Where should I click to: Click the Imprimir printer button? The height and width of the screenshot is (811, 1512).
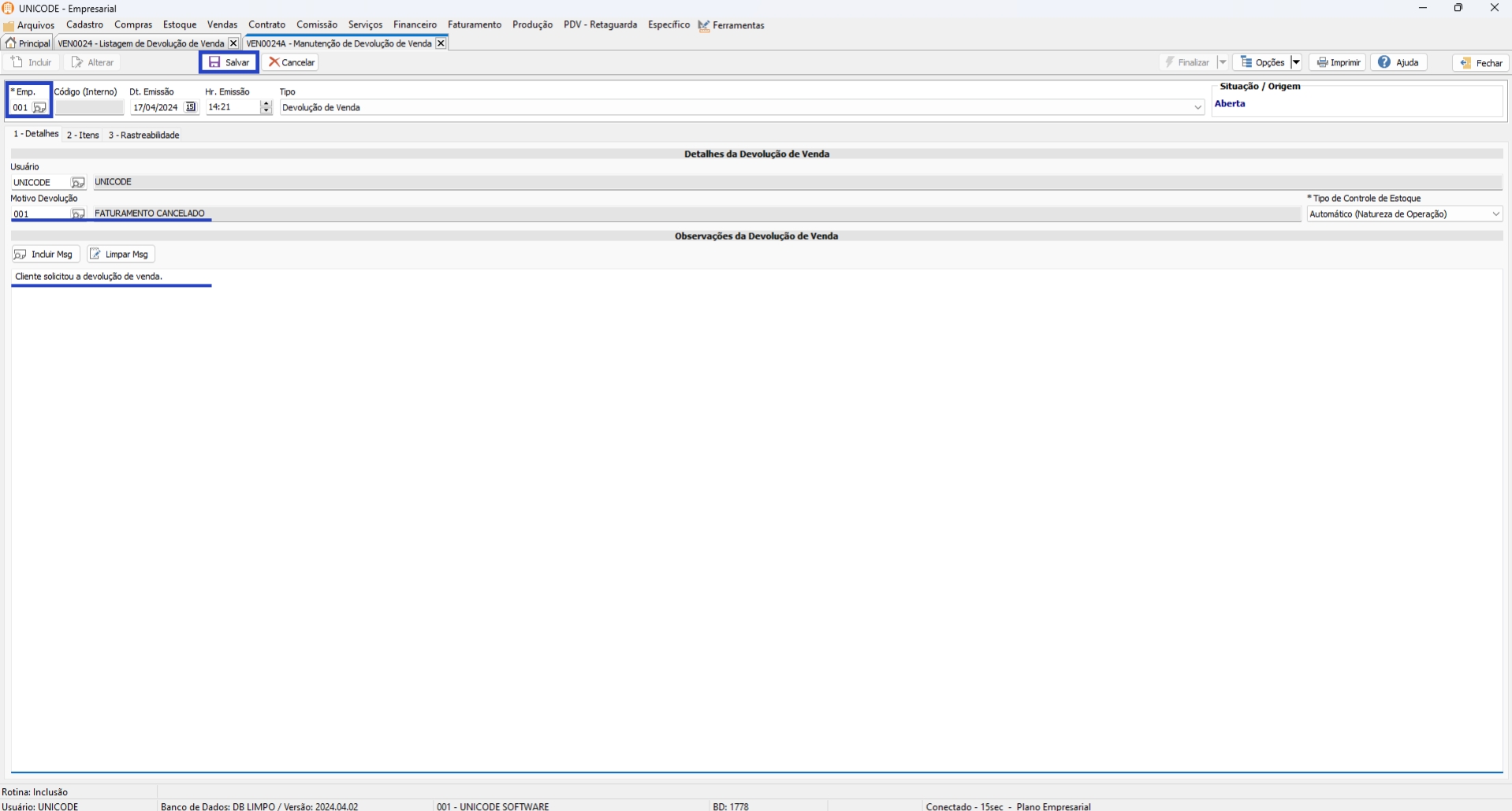(1339, 62)
